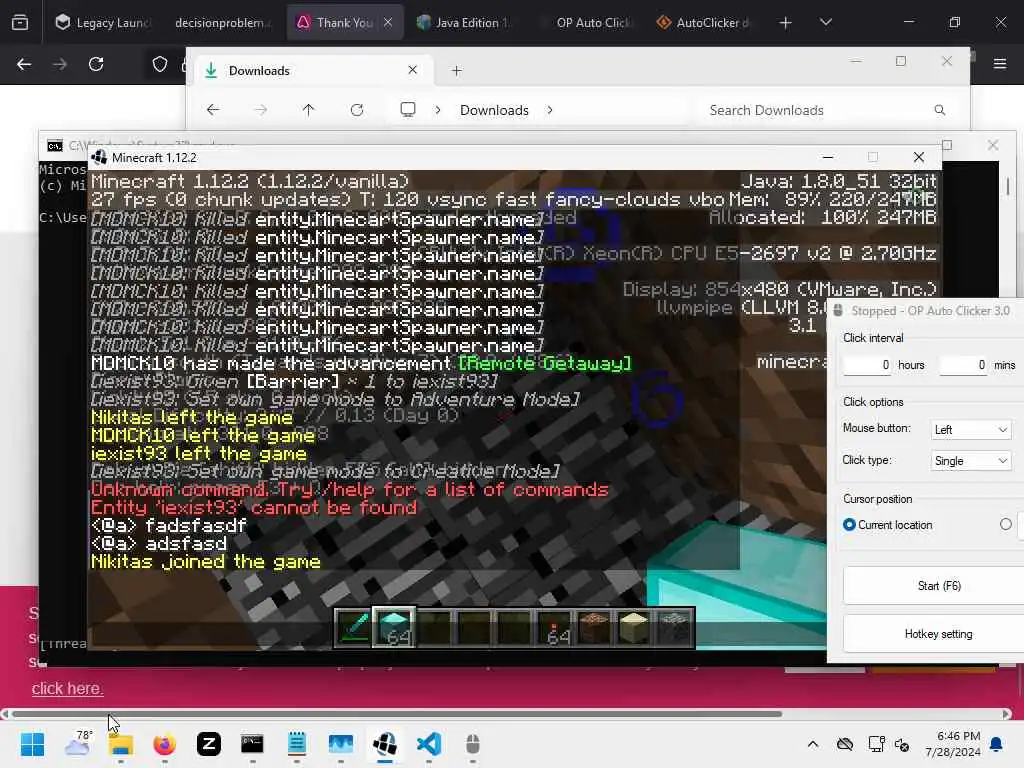Image resolution: width=1024 pixels, height=768 pixels.
Task: Switch to Minecraft launcher taskbar icon
Action: tap(385, 744)
